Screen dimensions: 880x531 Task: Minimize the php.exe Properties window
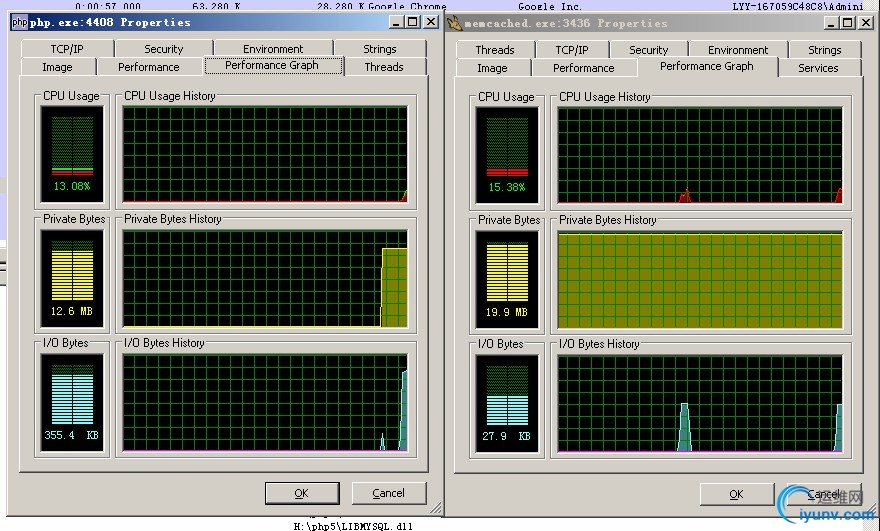click(x=398, y=22)
